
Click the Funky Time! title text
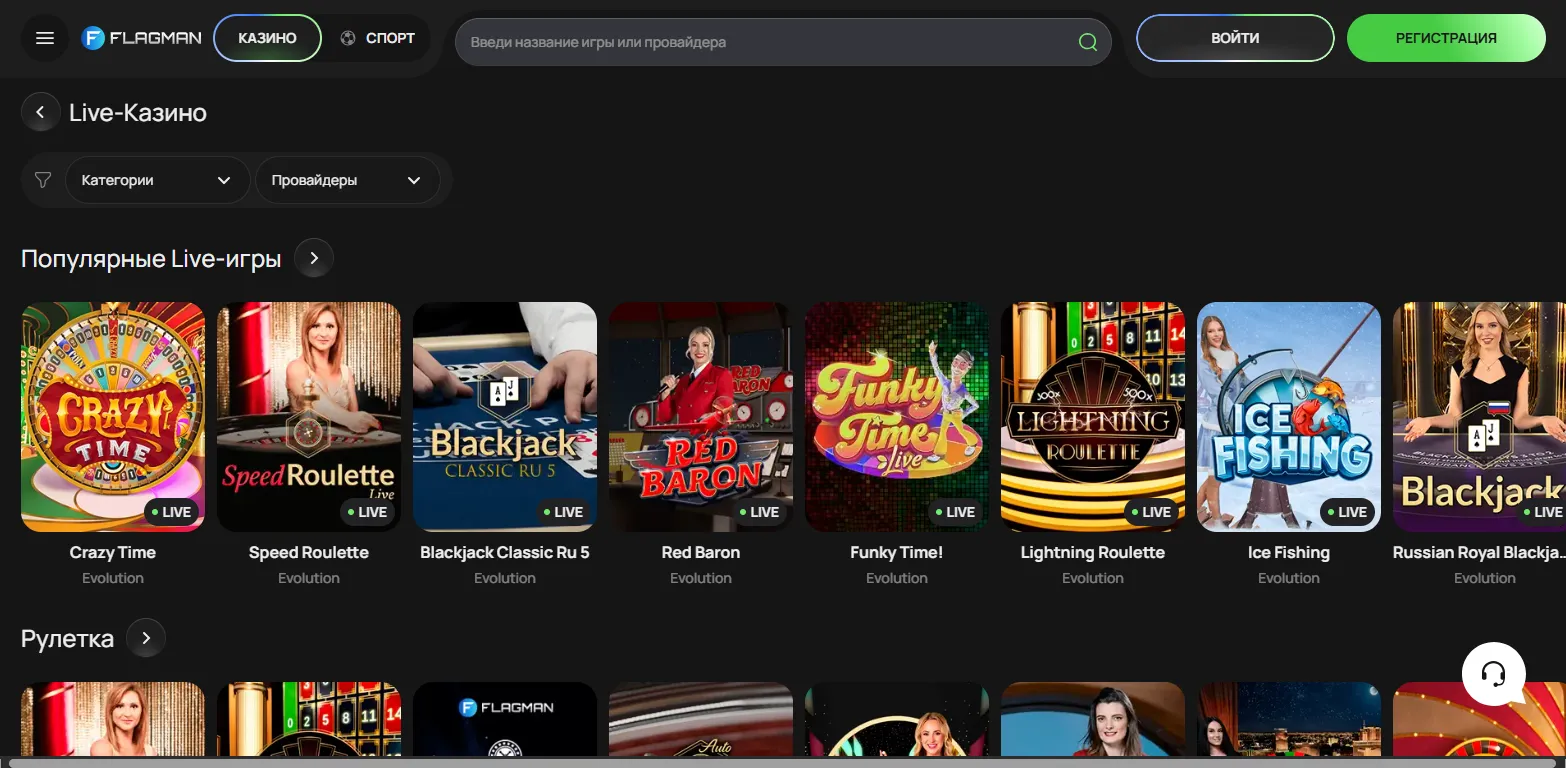(x=897, y=552)
